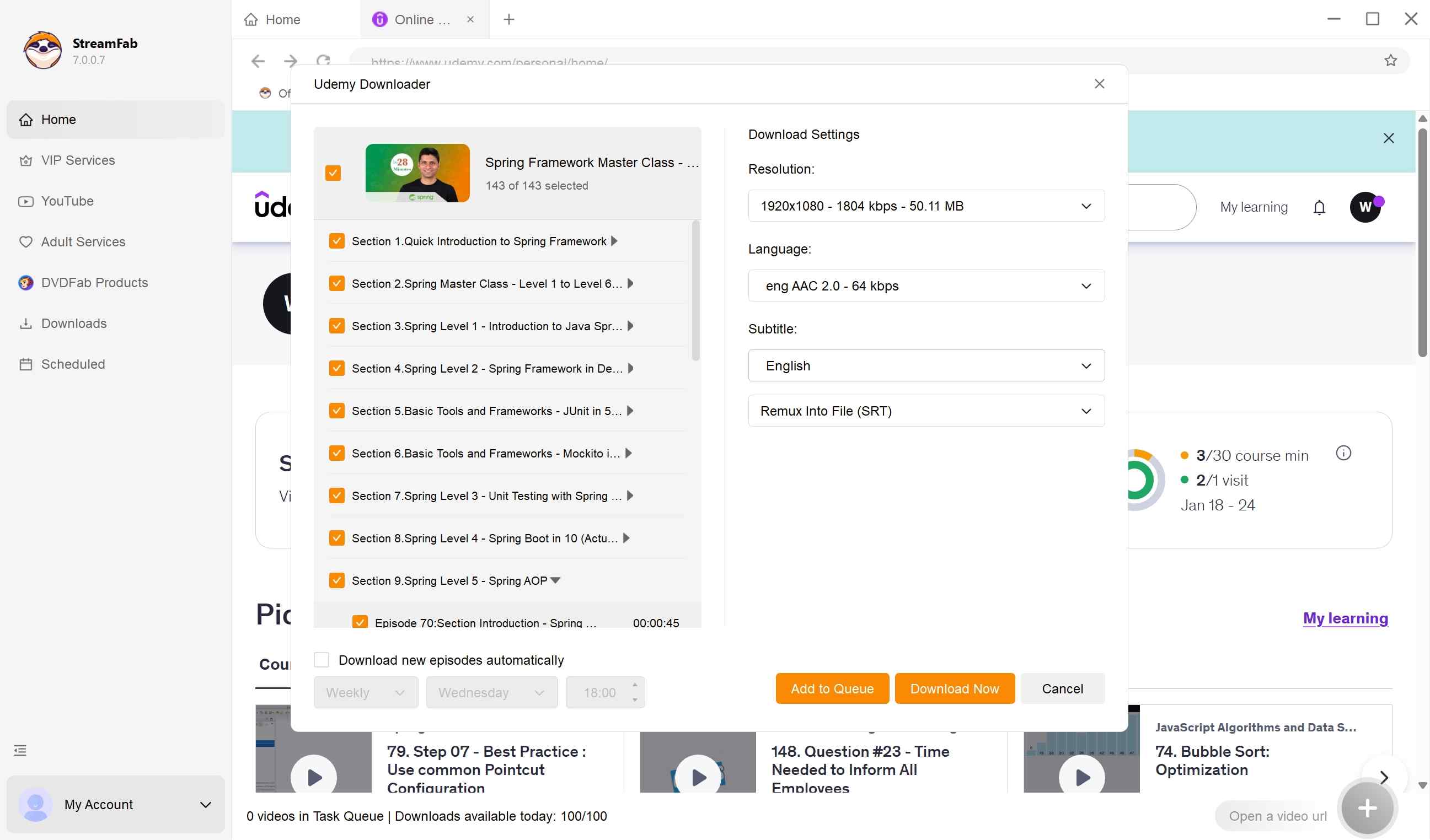Open DVDFab Products from the sidebar
Screen dimensions: 1430x840
click(x=94, y=282)
